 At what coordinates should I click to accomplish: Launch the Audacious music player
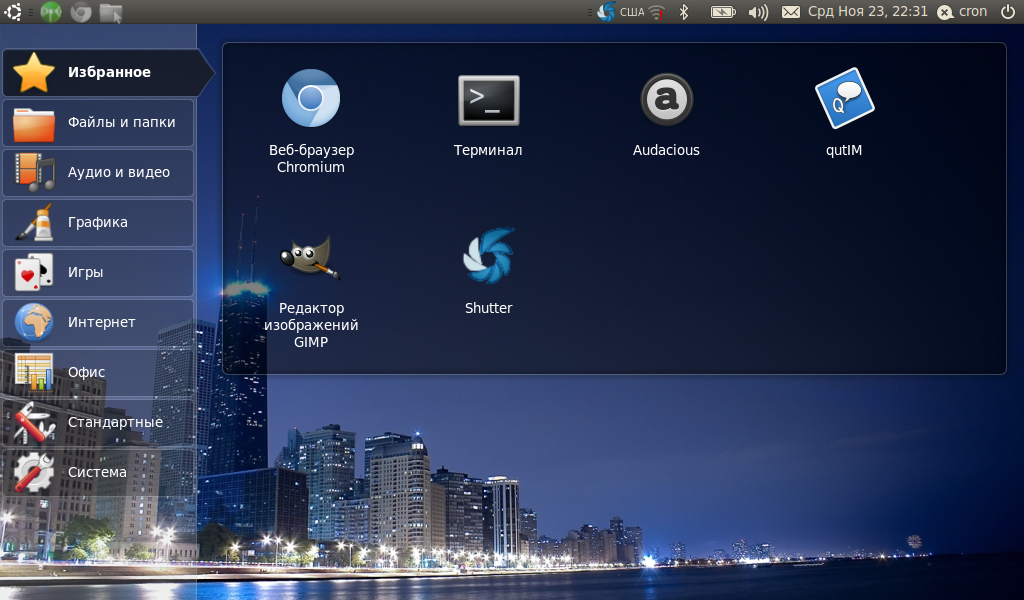pyautogui.click(x=666, y=100)
